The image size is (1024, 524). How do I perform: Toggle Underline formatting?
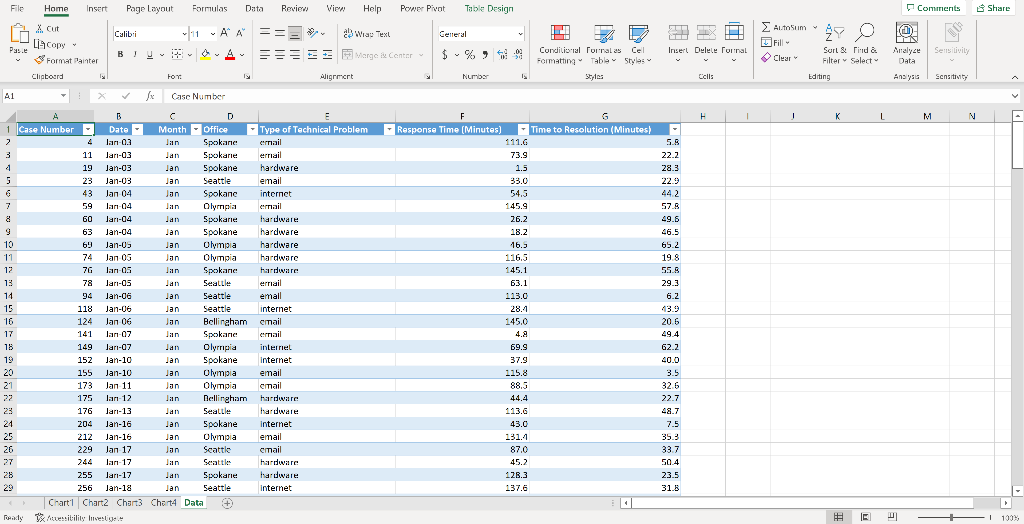150,55
